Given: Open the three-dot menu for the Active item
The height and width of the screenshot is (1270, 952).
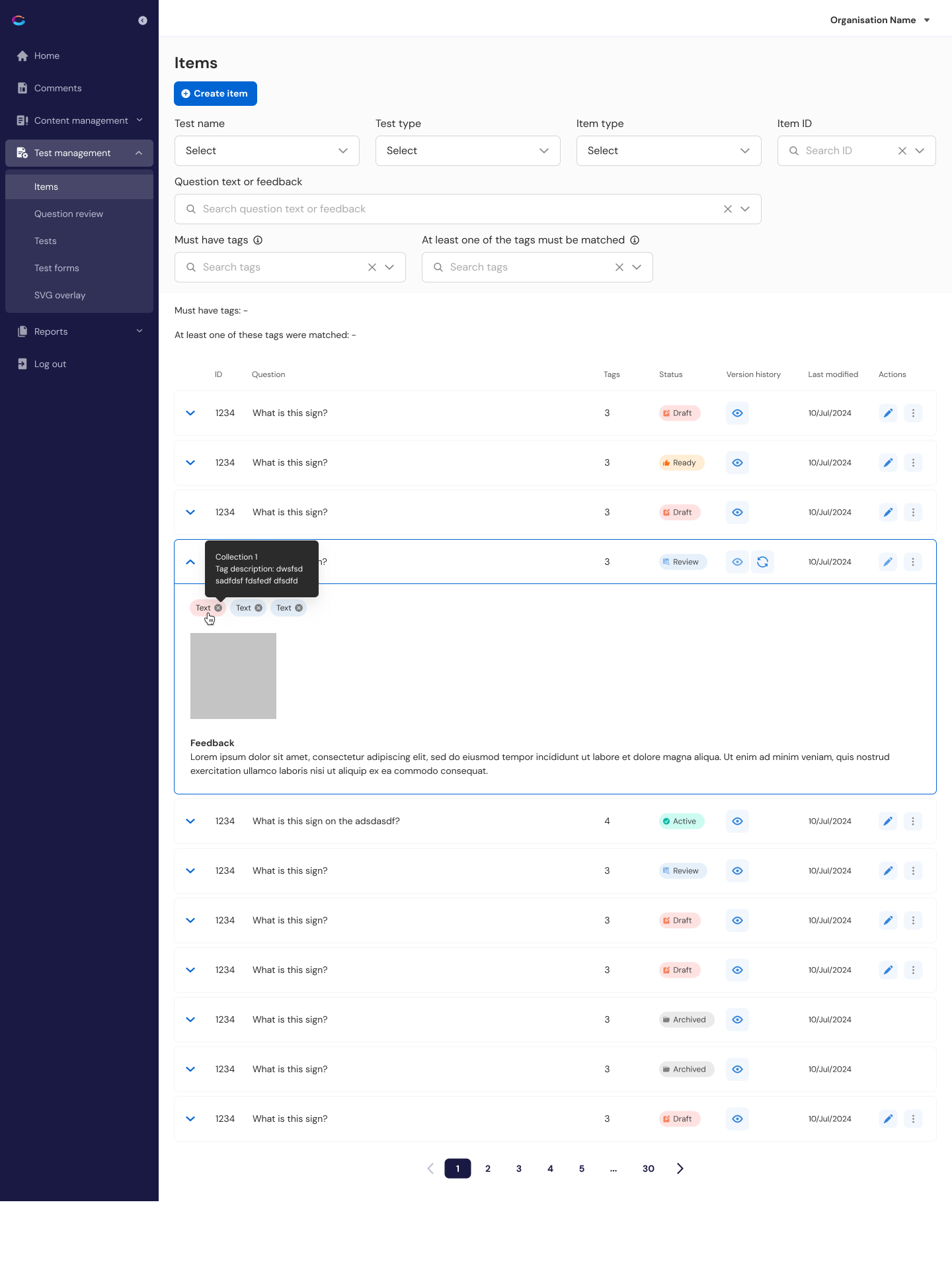Looking at the screenshot, I should pos(913,821).
